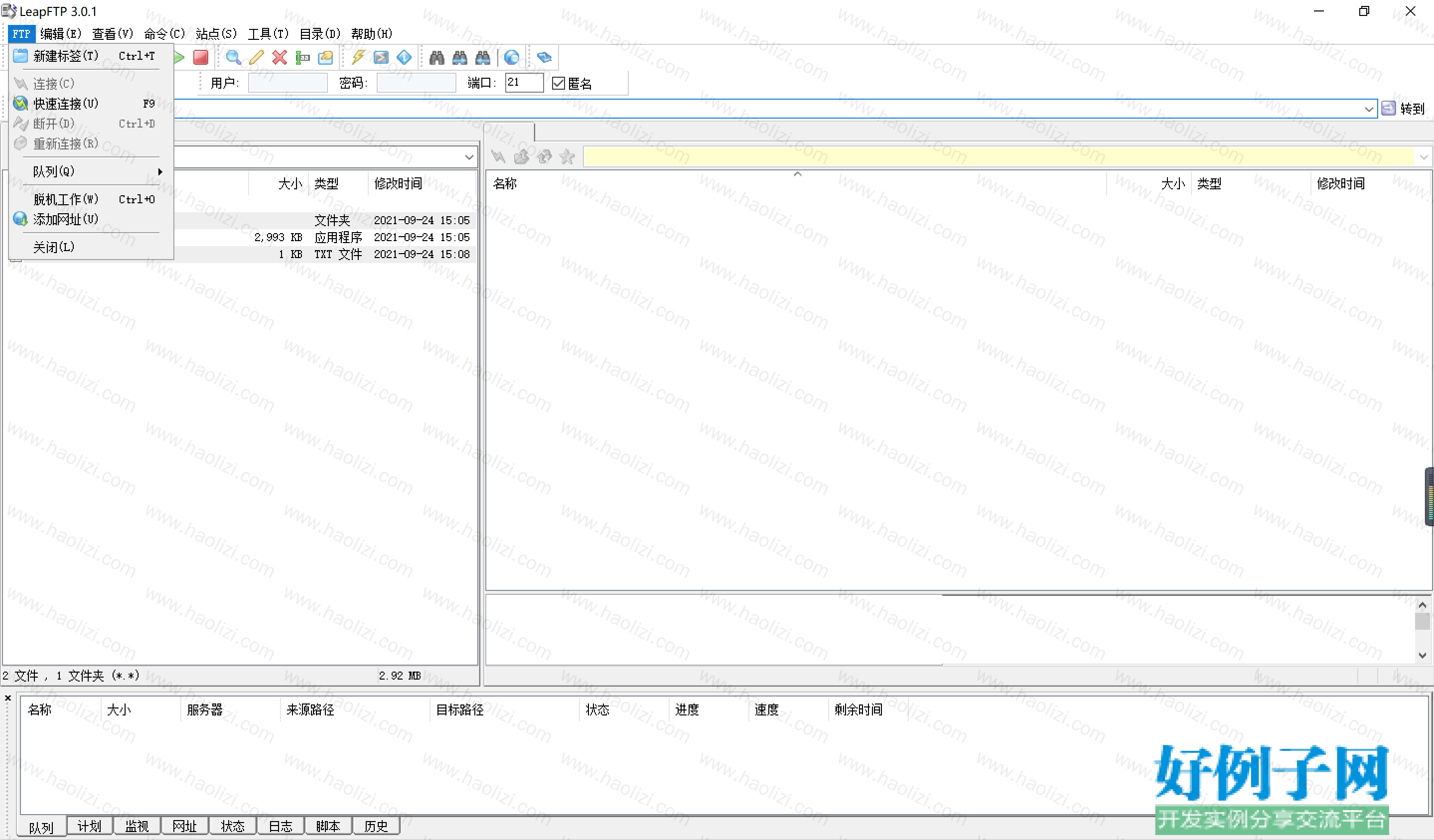
Task: Expand the 队列(Q) submenu
Action: [91, 171]
